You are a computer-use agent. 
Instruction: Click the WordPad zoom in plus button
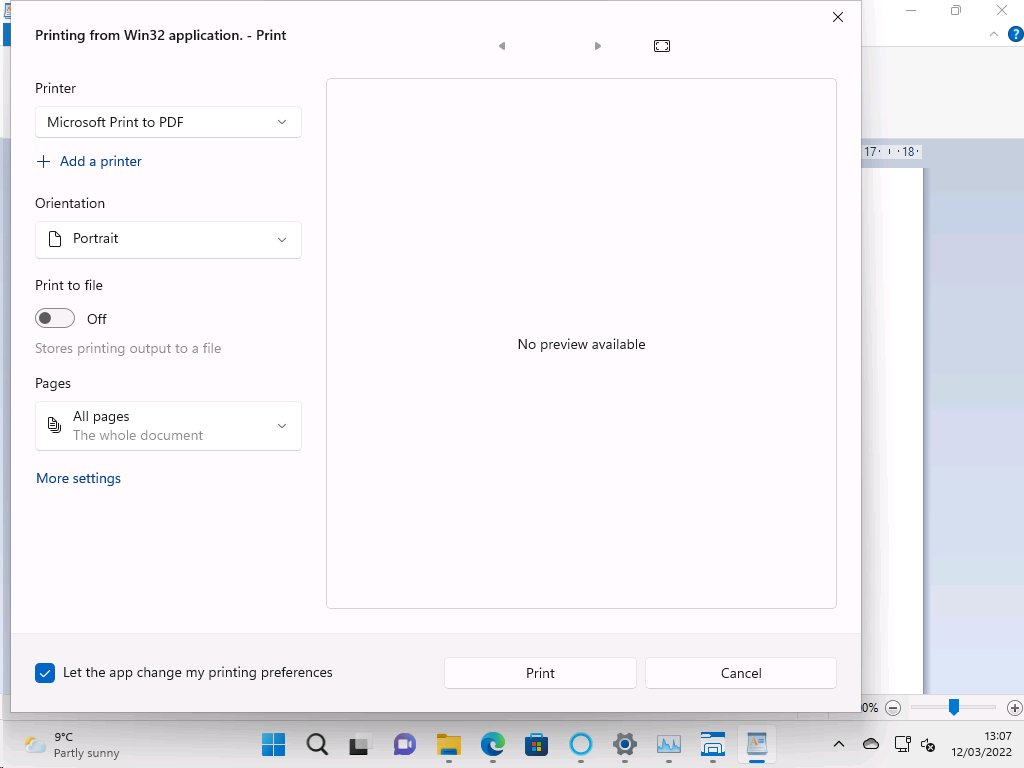(x=1014, y=708)
